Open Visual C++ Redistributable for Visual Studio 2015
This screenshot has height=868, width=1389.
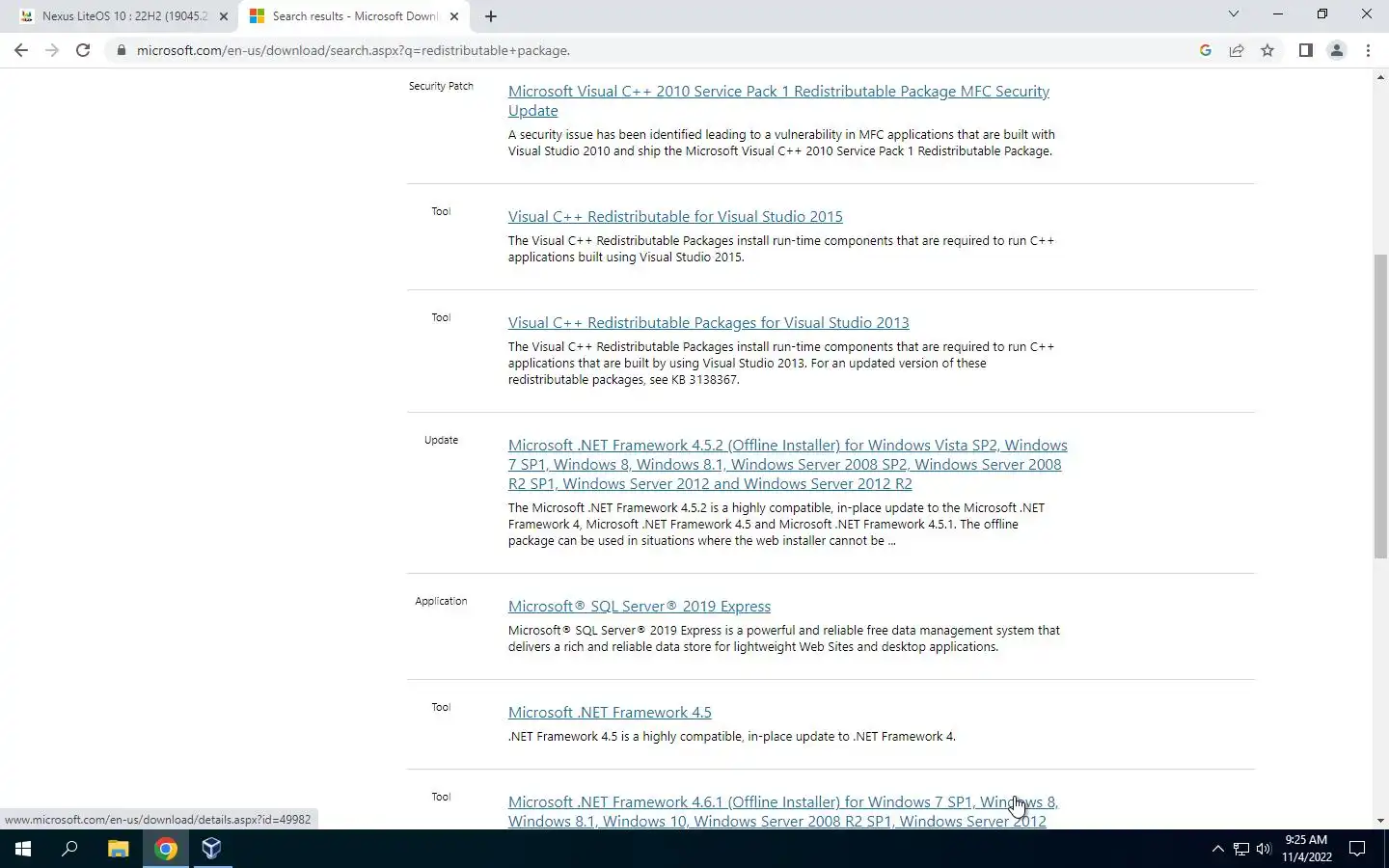pyautogui.click(x=675, y=216)
